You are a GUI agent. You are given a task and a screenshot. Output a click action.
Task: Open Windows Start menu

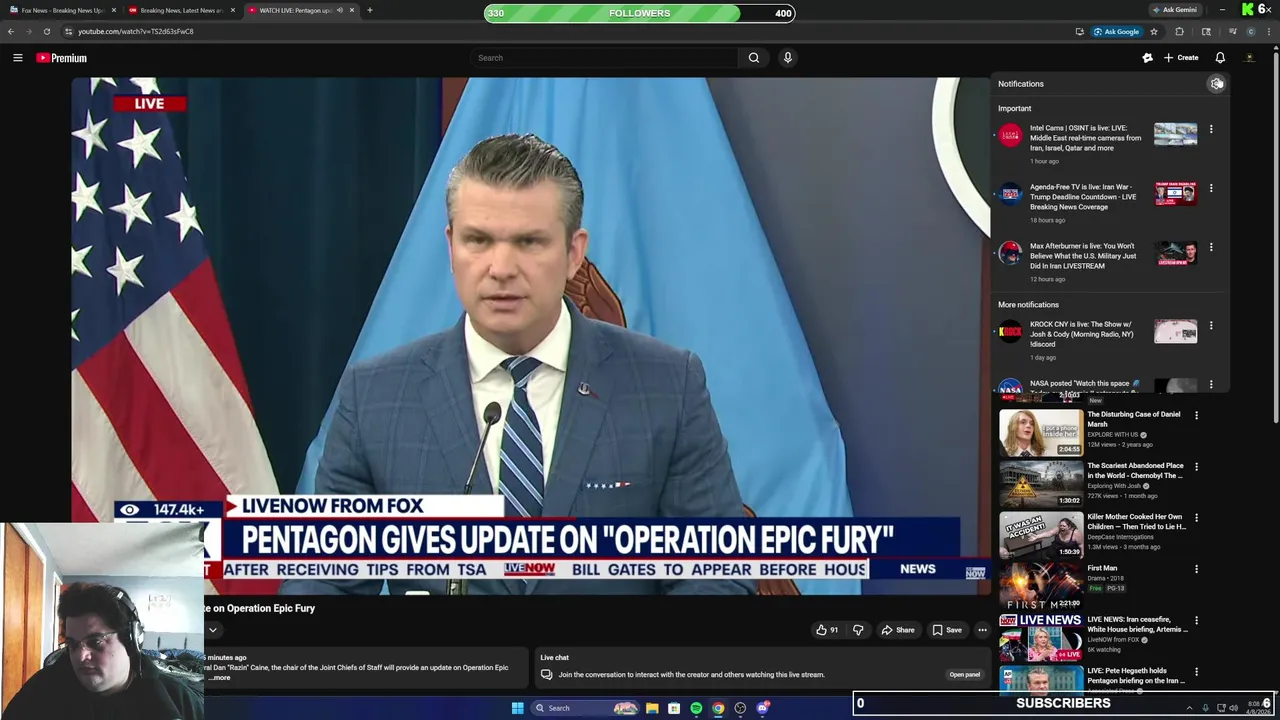click(518, 708)
